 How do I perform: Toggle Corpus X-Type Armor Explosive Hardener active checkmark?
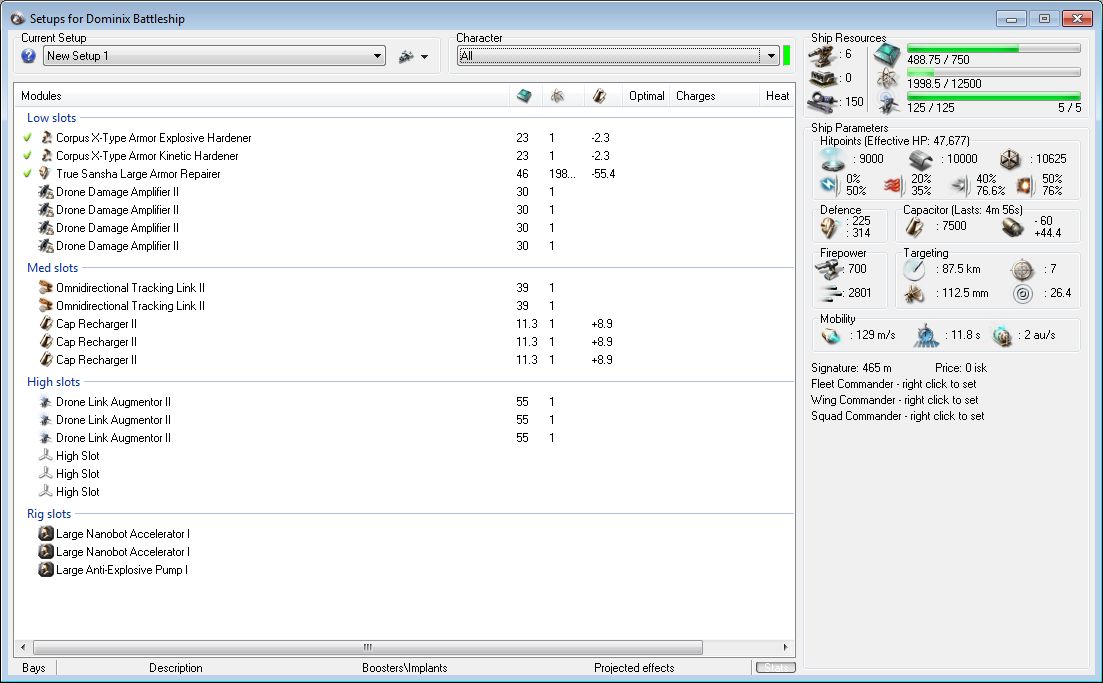[x=27, y=138]
